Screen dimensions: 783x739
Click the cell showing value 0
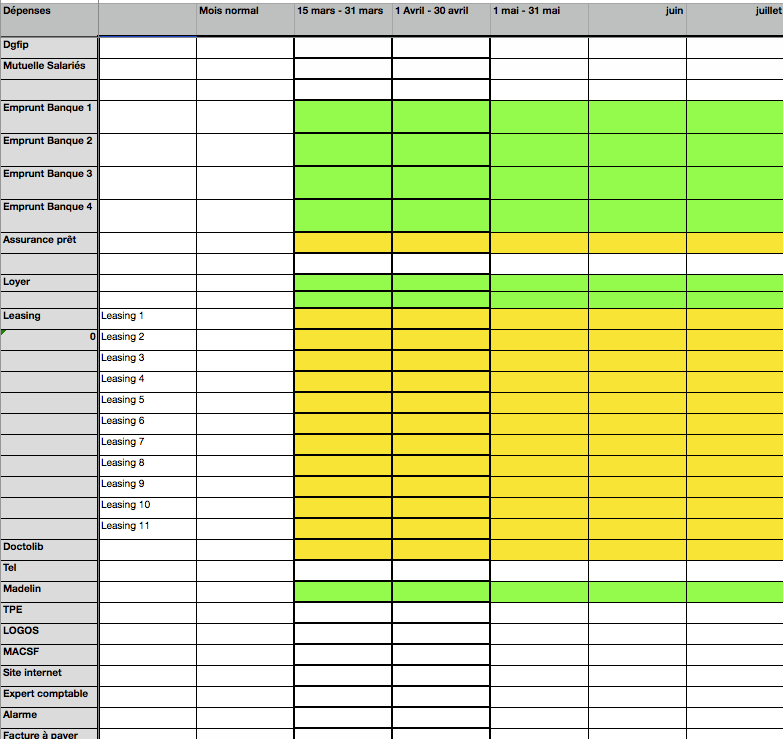(x=49, y=337)
